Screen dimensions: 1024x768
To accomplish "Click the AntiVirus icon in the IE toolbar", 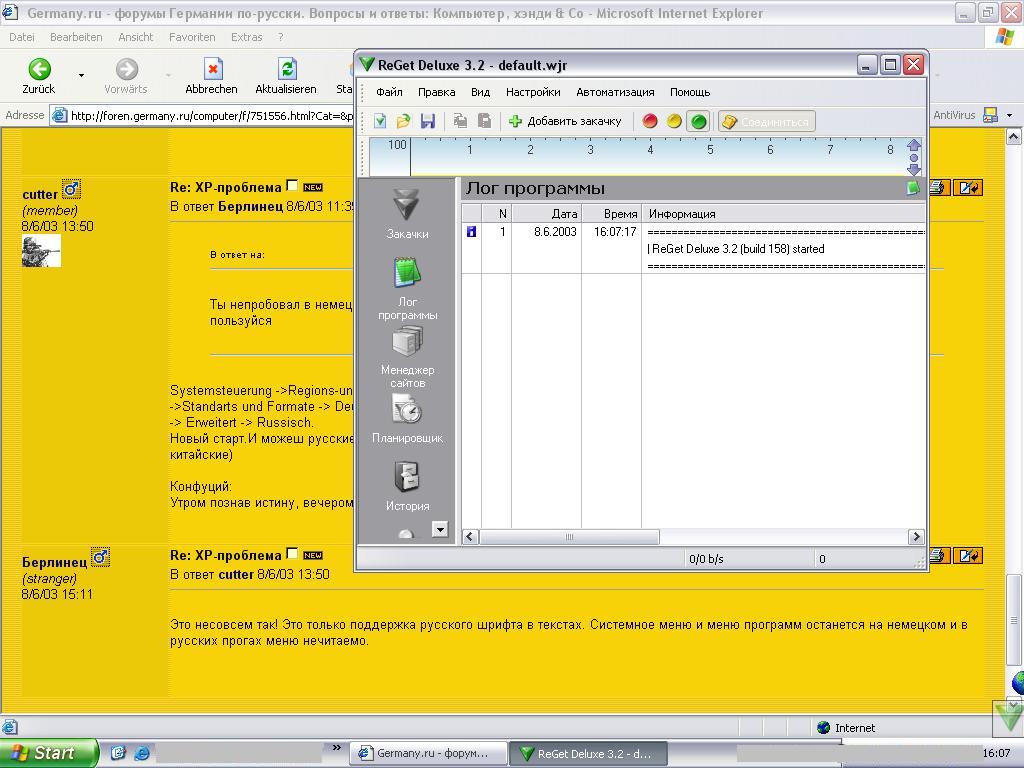I will [x=990, y=115].
